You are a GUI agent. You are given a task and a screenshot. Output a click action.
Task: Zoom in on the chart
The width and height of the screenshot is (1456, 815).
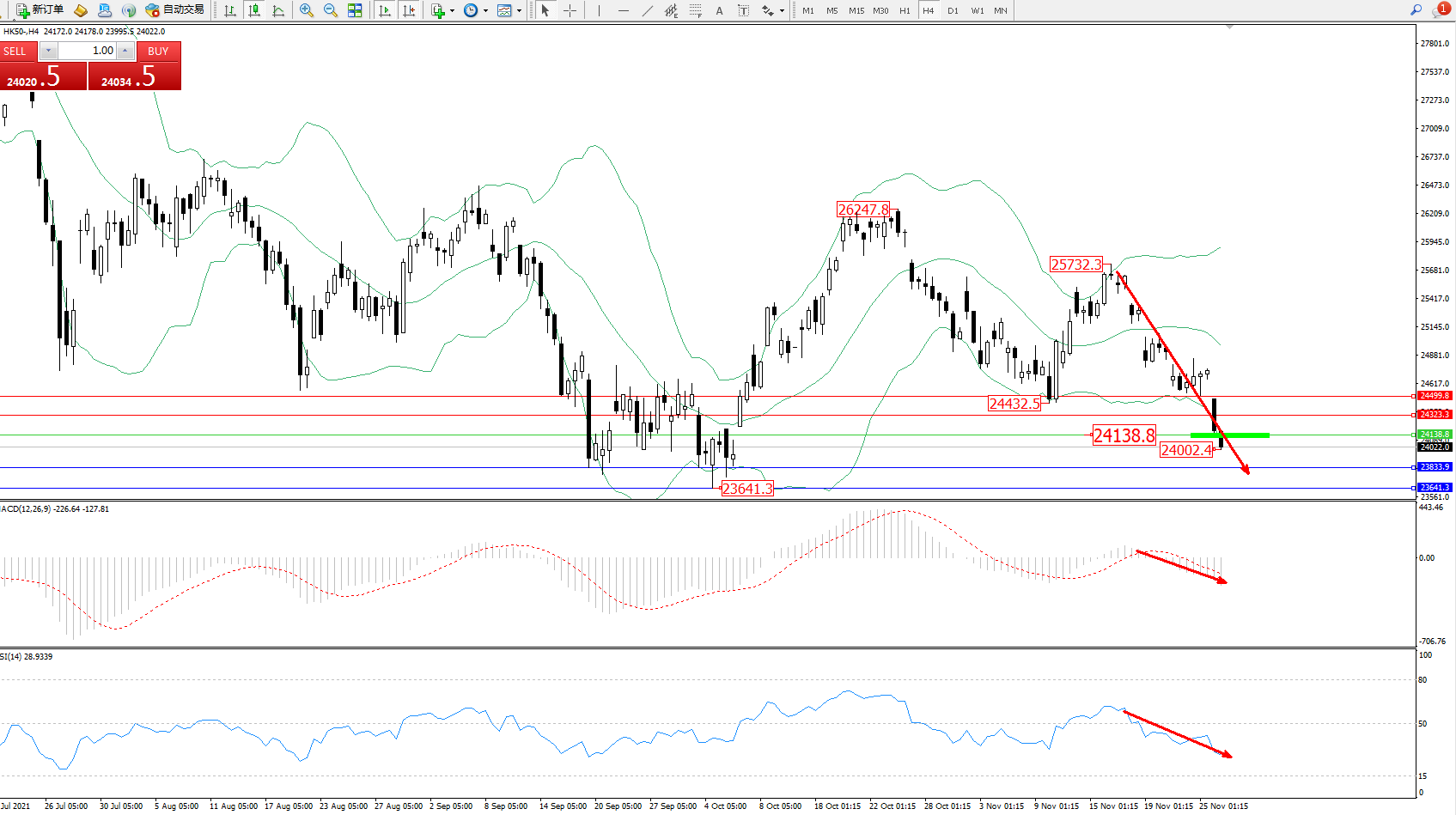click(x=307, y=10)
